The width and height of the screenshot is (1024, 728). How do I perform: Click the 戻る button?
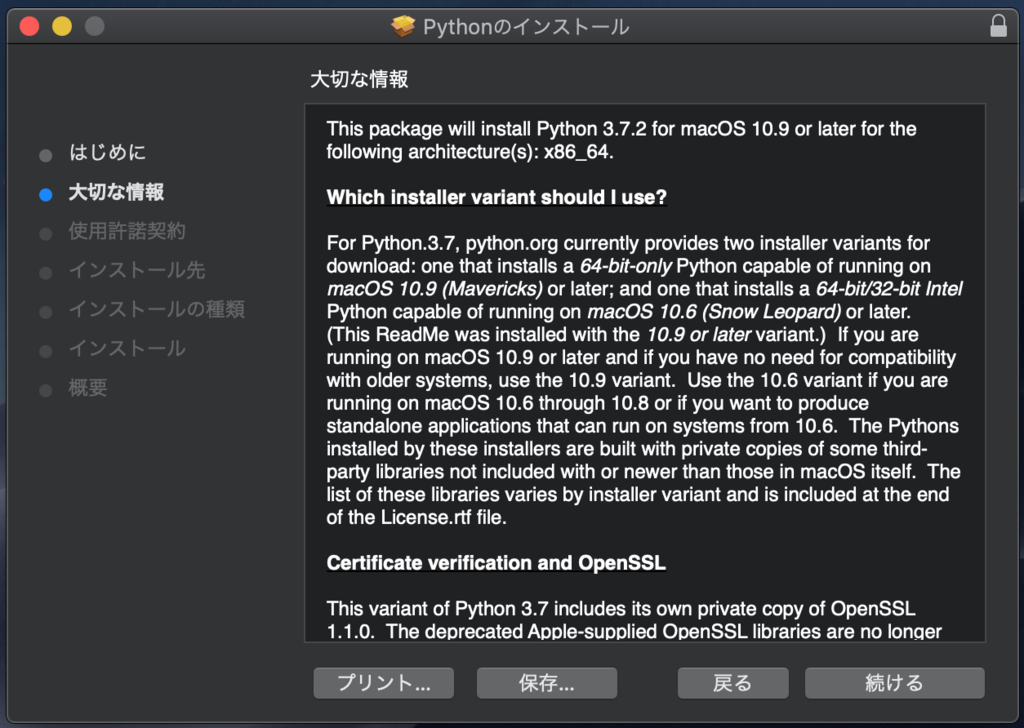[733, 683]
